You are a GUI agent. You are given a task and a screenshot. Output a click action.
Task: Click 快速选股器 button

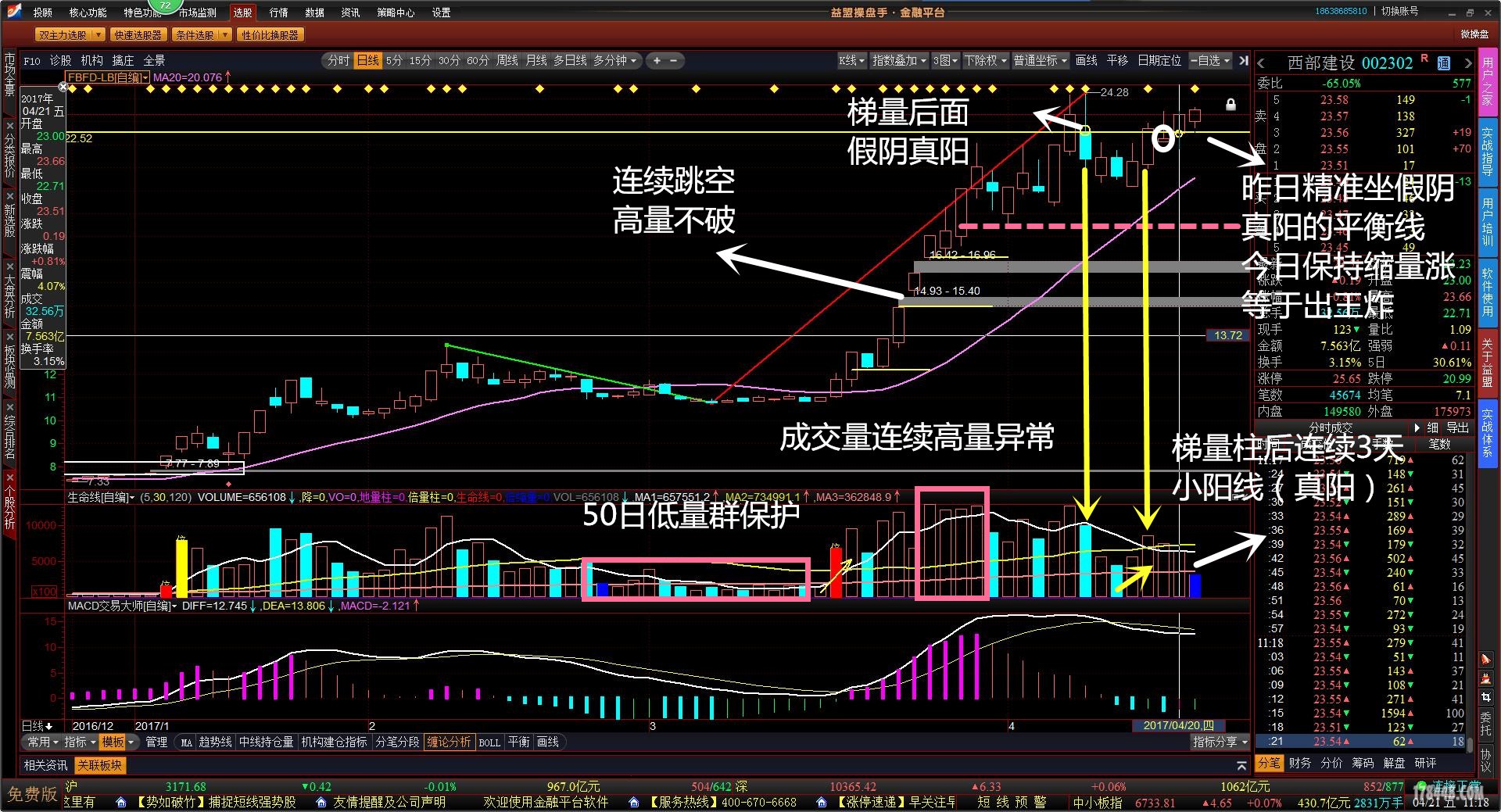click(138, 35)
